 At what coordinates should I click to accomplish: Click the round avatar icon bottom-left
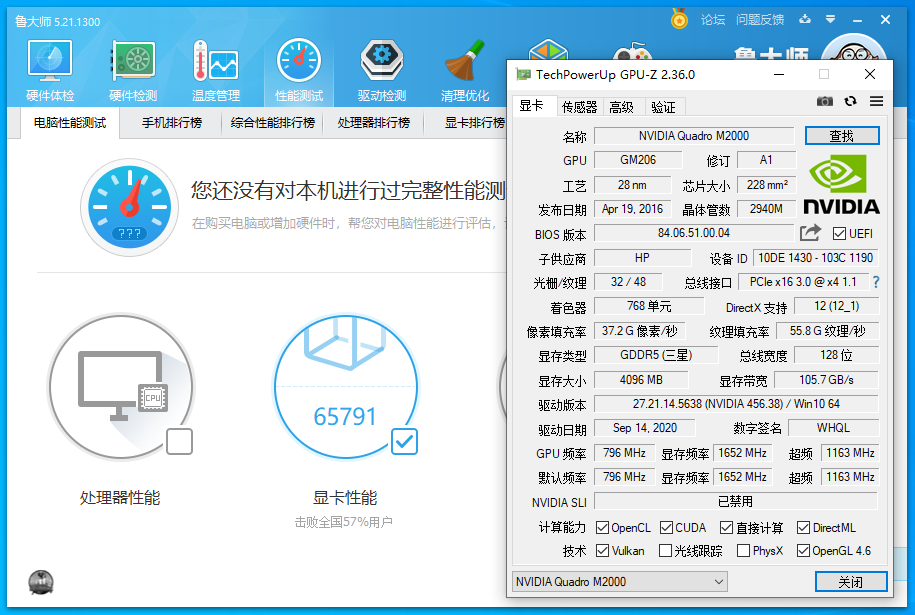pos(41,582)
